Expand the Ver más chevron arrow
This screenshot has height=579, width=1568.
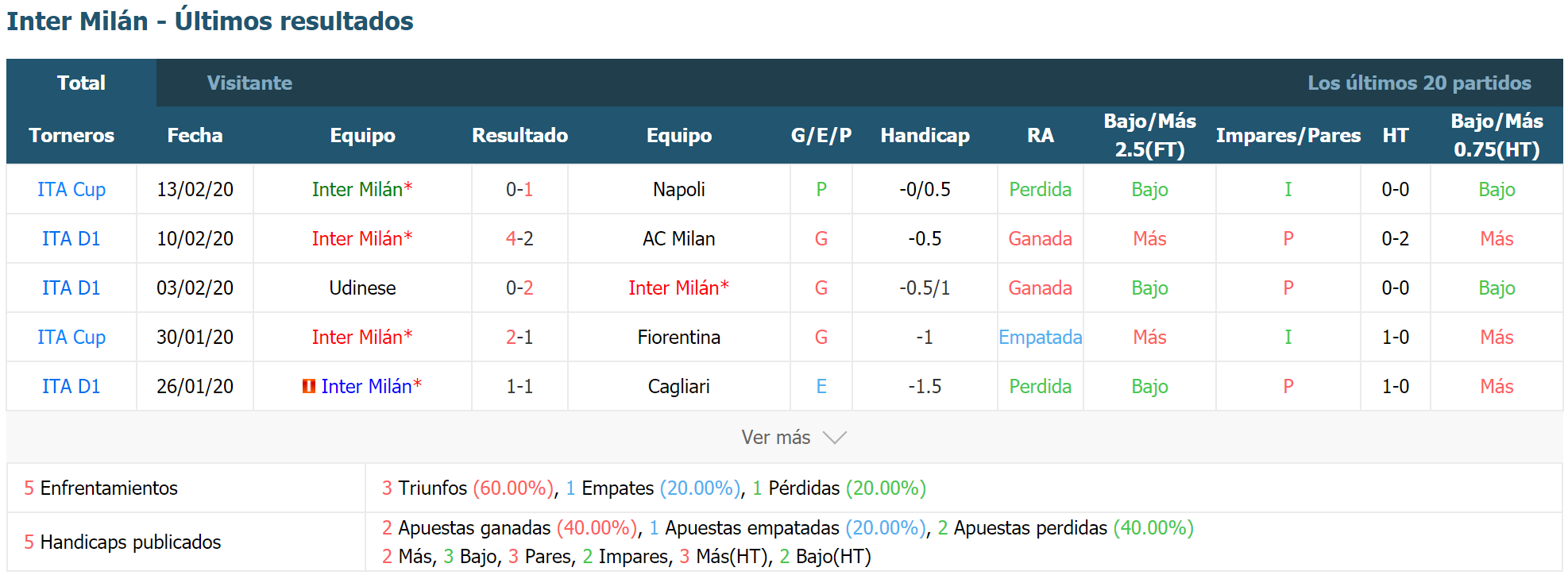click(x=835, y=438)
